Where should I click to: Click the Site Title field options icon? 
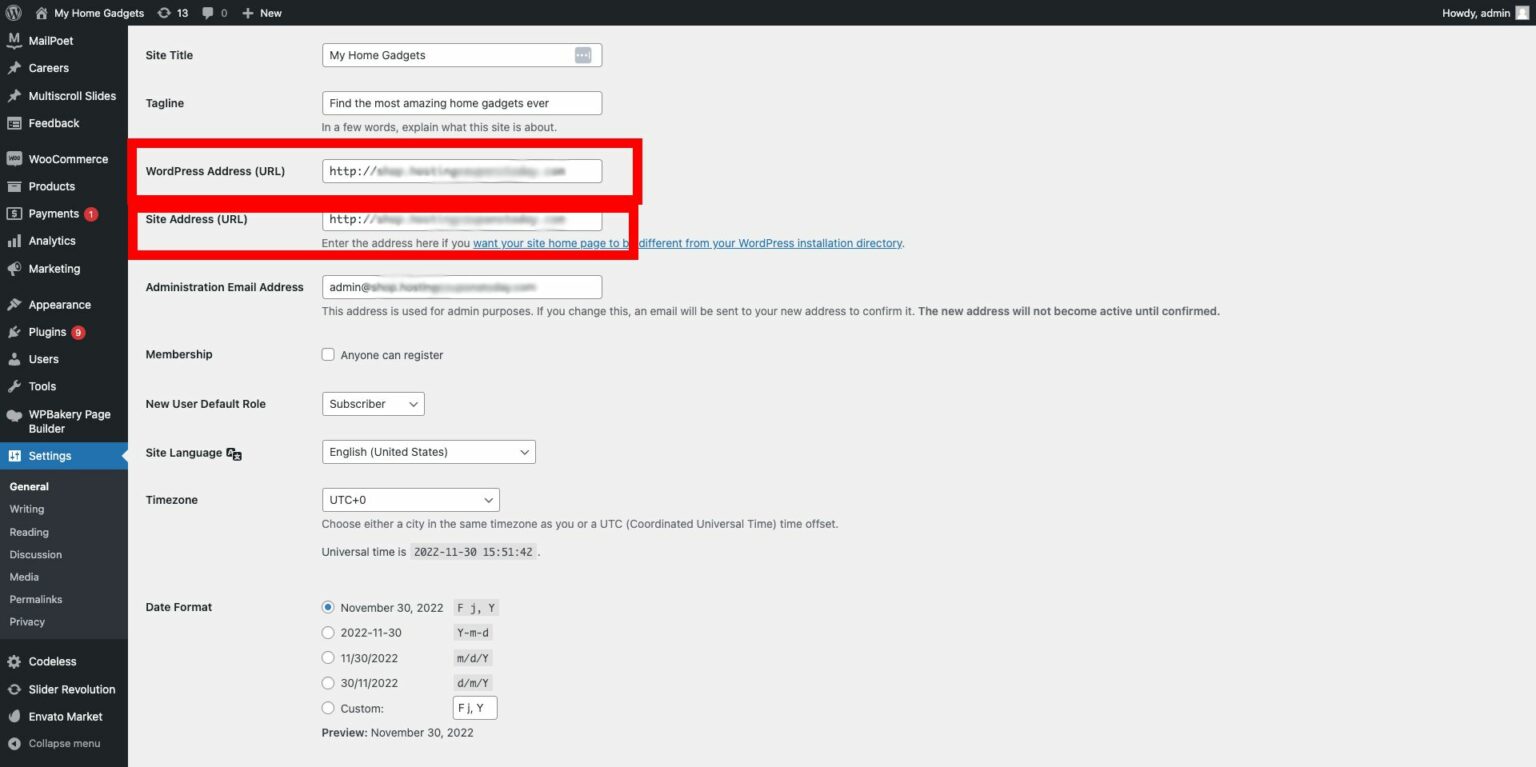(583, 55)
